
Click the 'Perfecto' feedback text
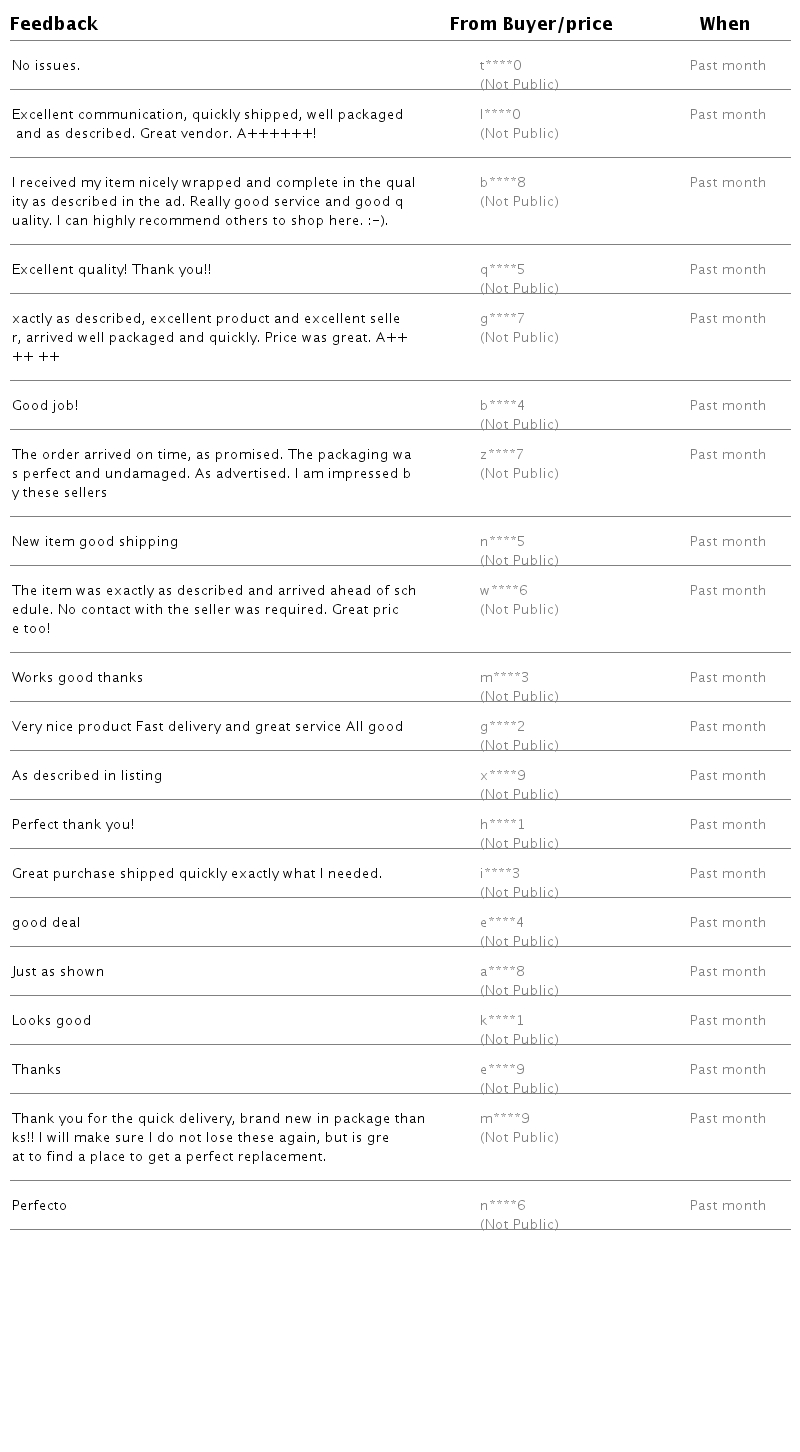coord(40,1206)
